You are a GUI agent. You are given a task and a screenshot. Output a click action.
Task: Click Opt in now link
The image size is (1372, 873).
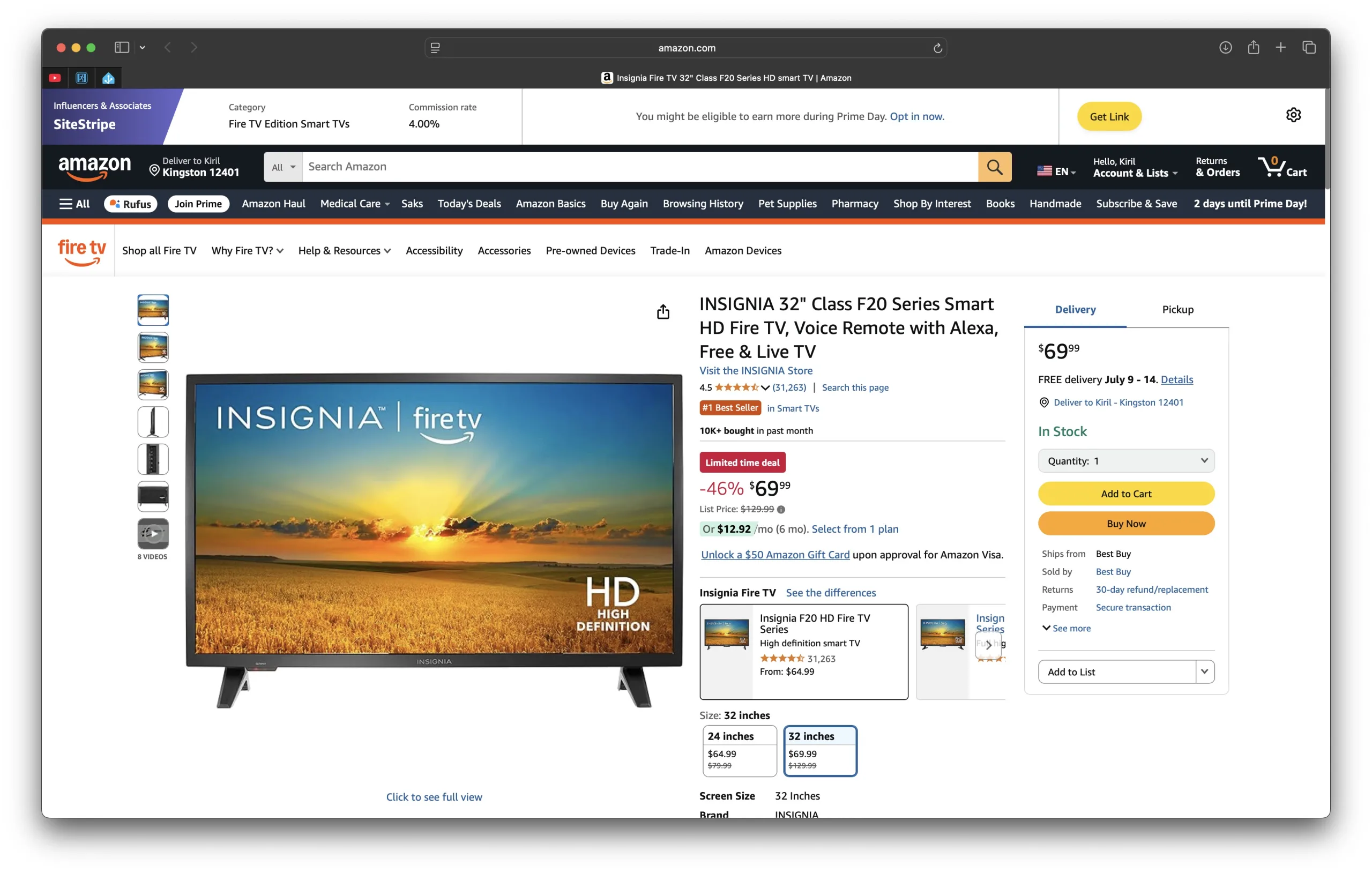[916, 116]
